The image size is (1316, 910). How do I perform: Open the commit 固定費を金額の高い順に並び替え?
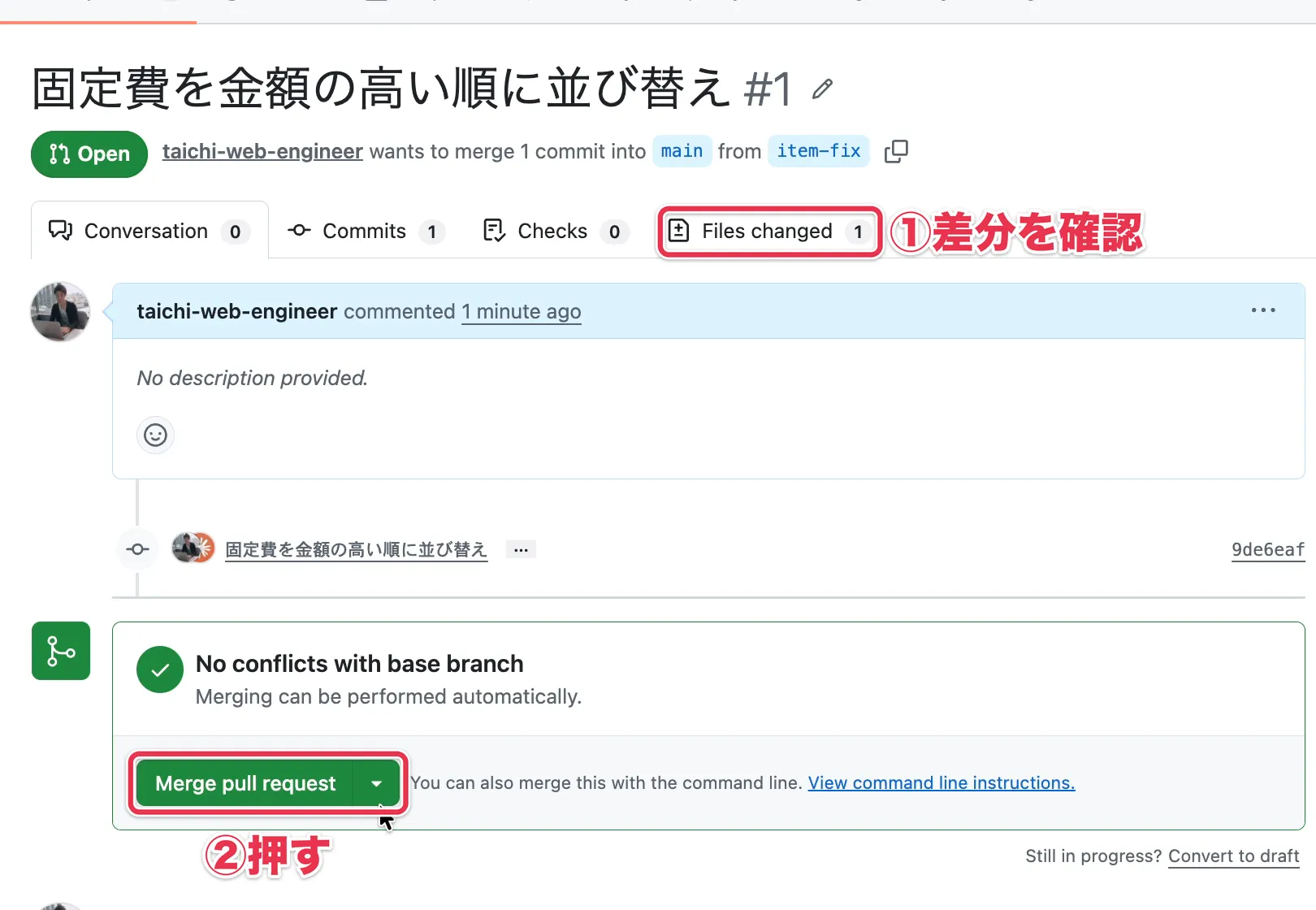pyautogui.click(x=356, y=549)
